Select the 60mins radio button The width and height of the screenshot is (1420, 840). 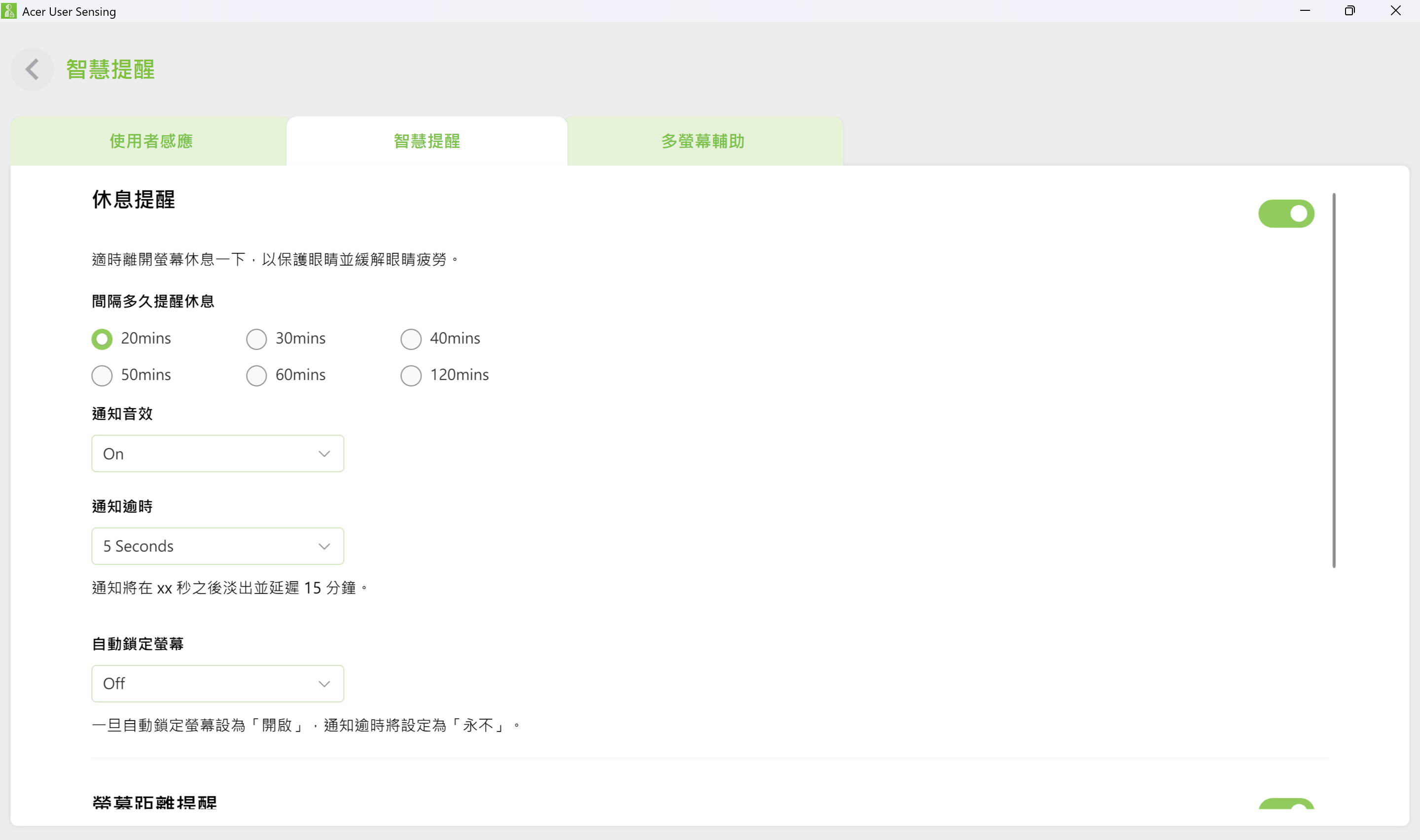256,375
